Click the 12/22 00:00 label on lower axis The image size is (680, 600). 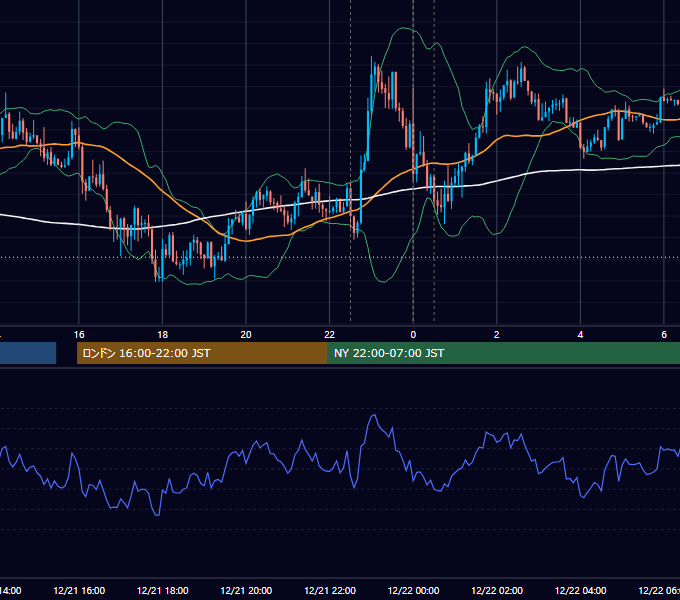click(x=413, y=591)
